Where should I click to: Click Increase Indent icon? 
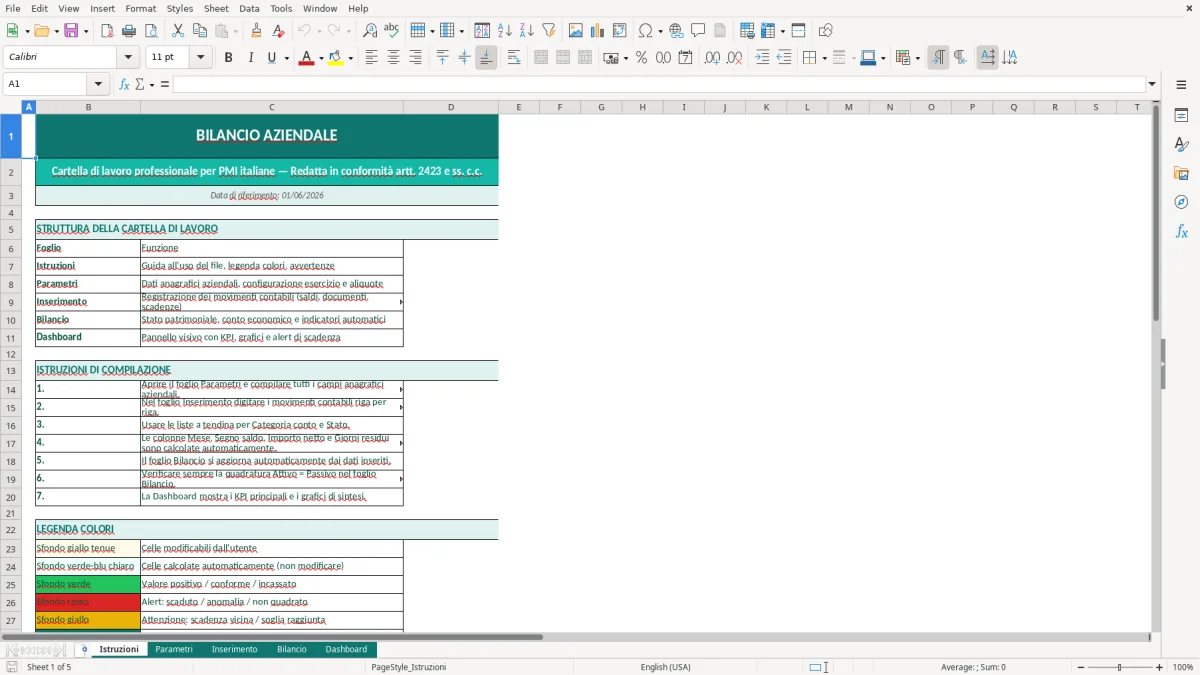click(x=762, y=58)
